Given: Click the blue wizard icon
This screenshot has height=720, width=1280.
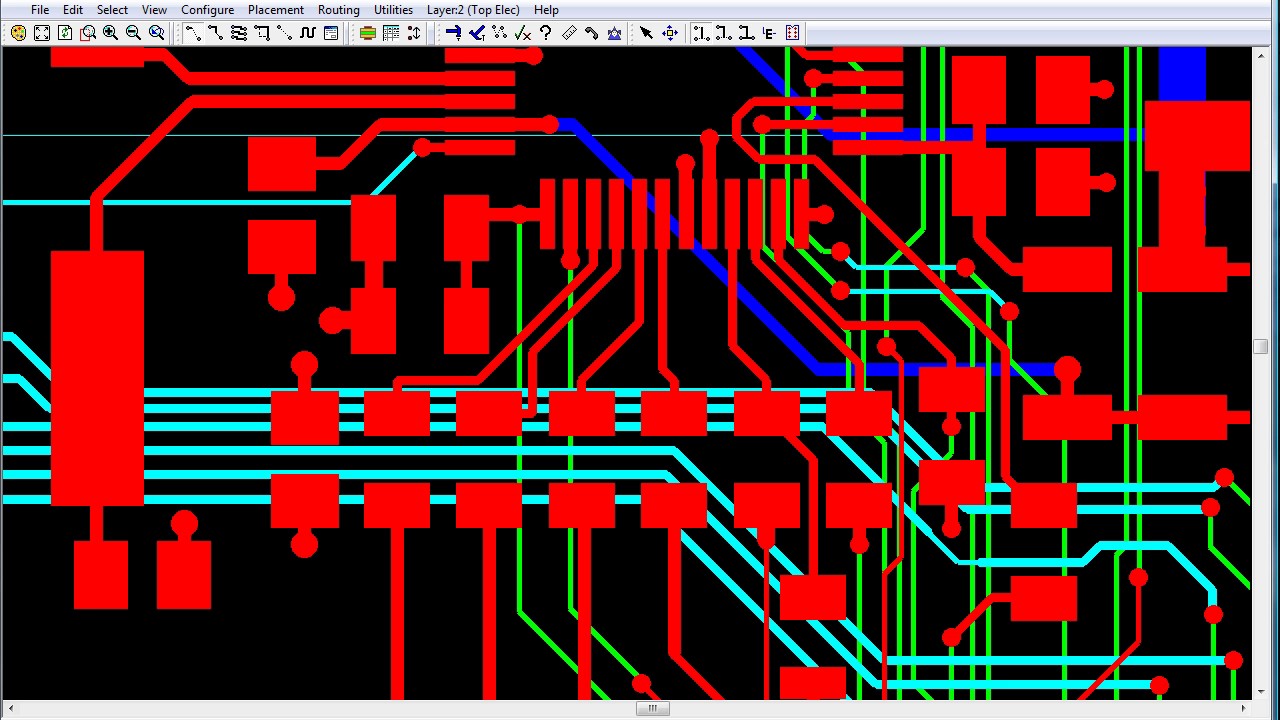Looking at the screenshot, I should pos(614,33).
